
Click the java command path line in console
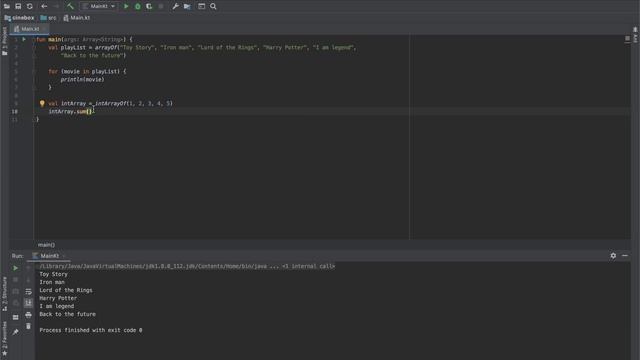tap(187, 266)
